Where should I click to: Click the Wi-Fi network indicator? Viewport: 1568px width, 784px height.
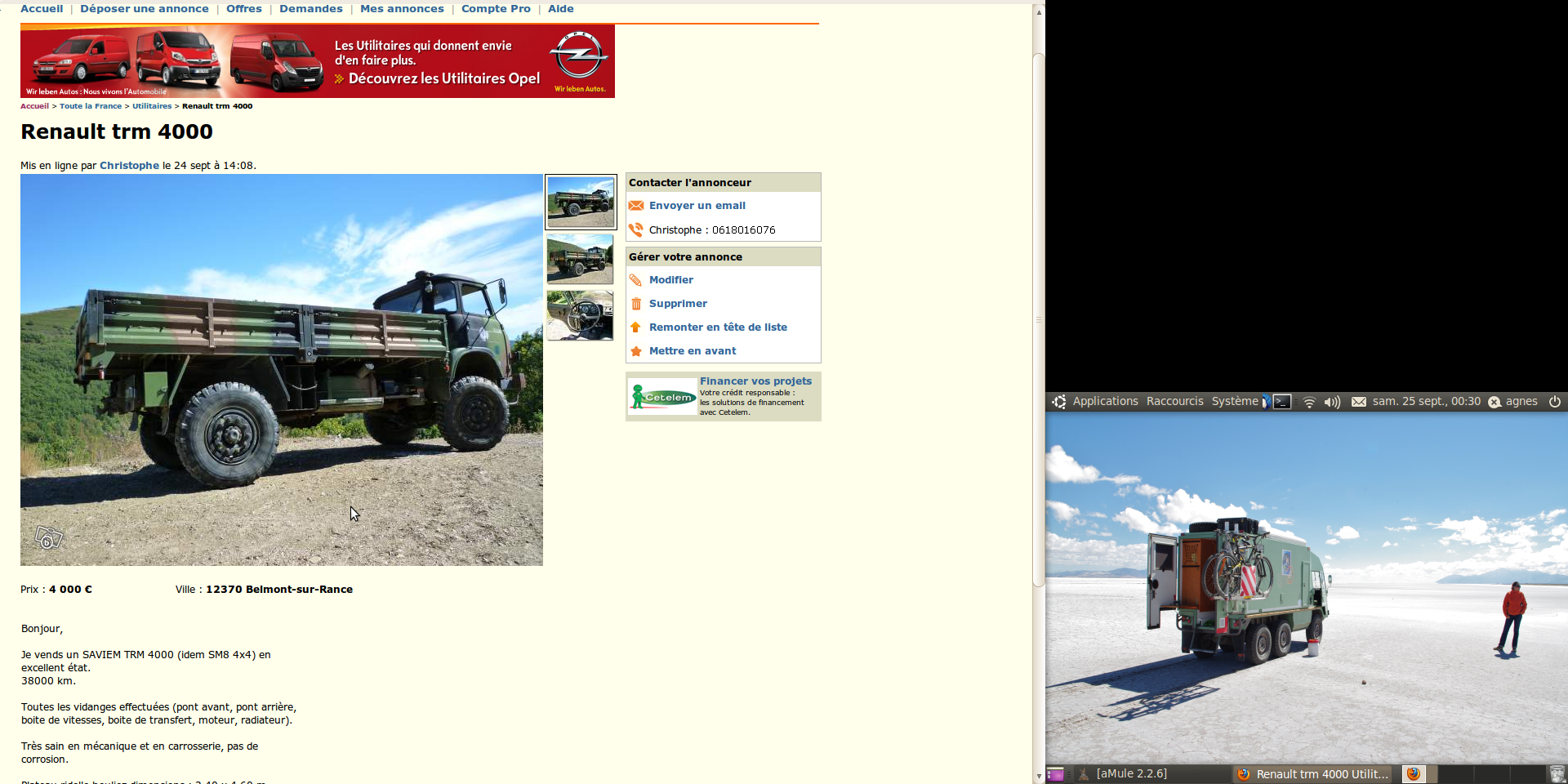tap(1309, 402)
